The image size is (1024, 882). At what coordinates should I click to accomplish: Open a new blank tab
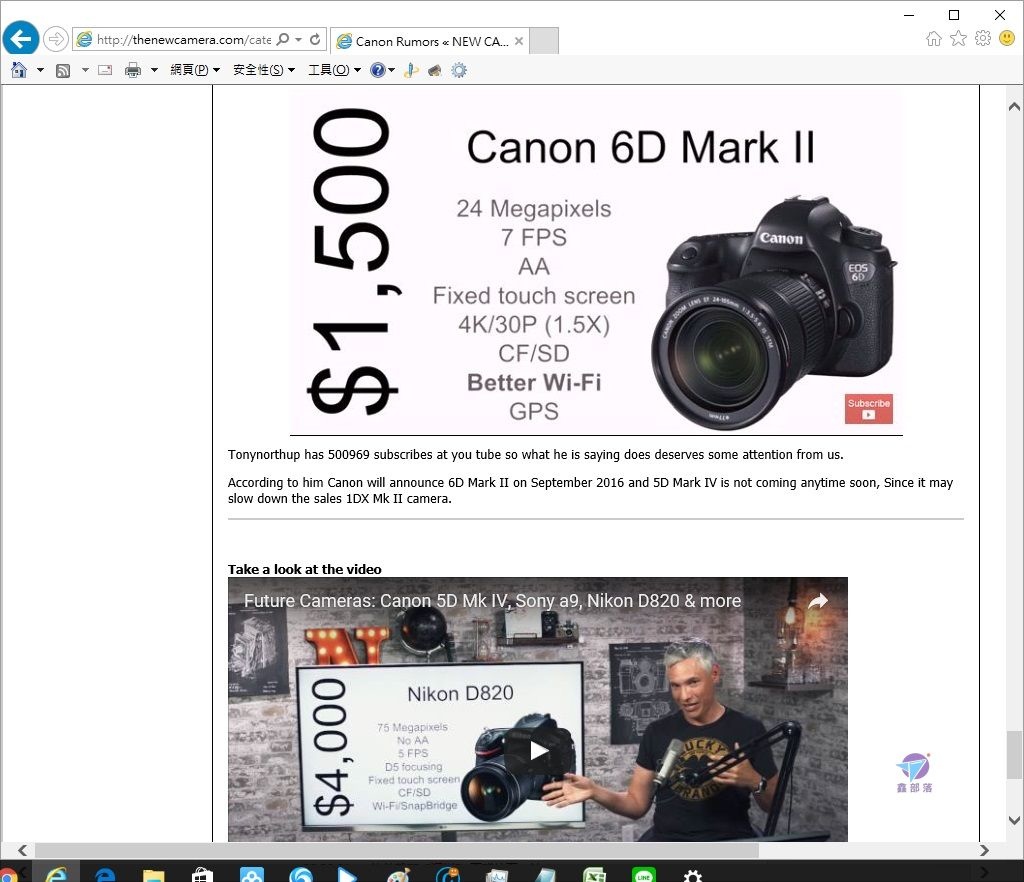coord(543,41)
